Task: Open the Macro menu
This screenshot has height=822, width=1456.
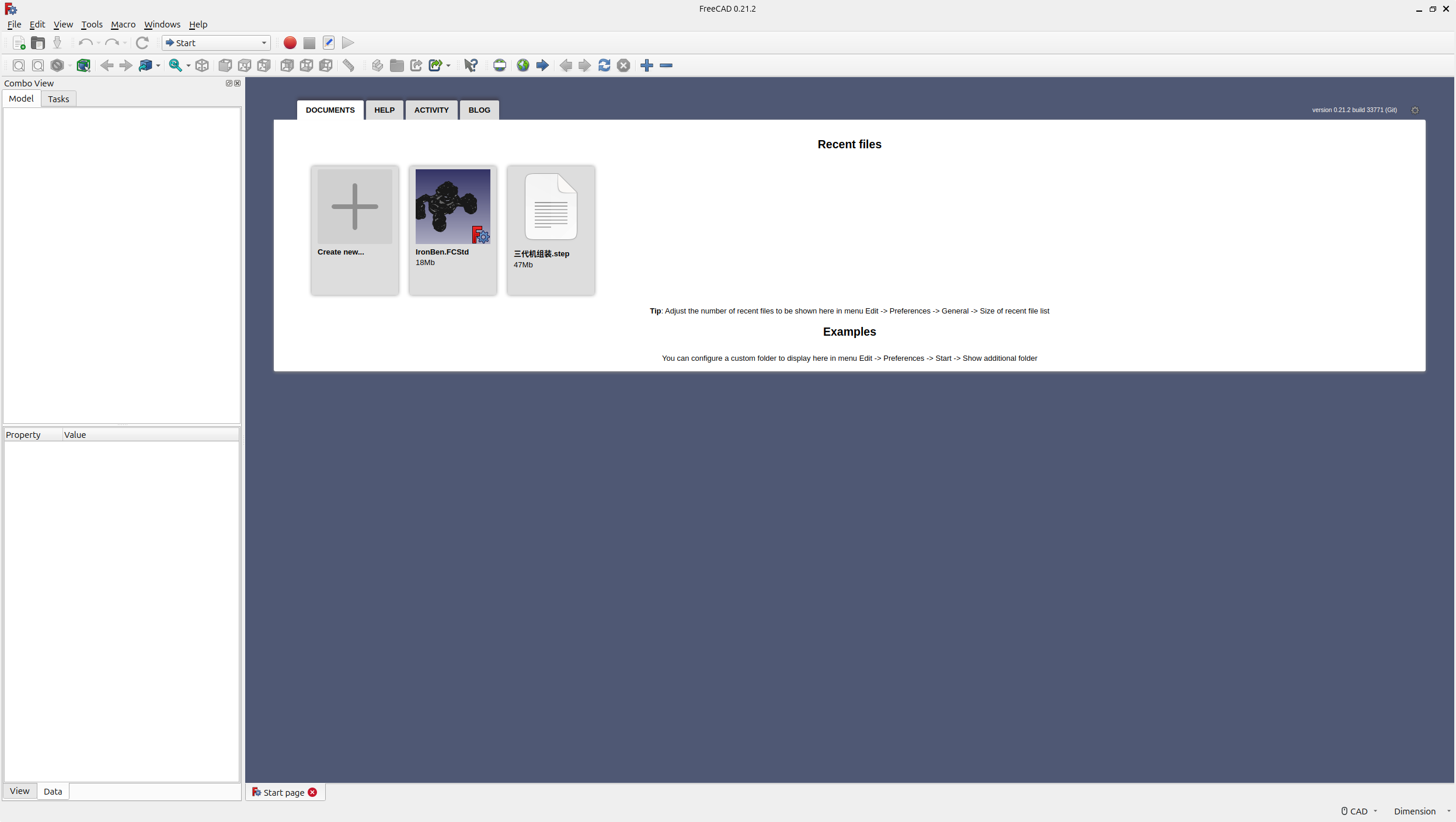Action: tap(123, 25)
